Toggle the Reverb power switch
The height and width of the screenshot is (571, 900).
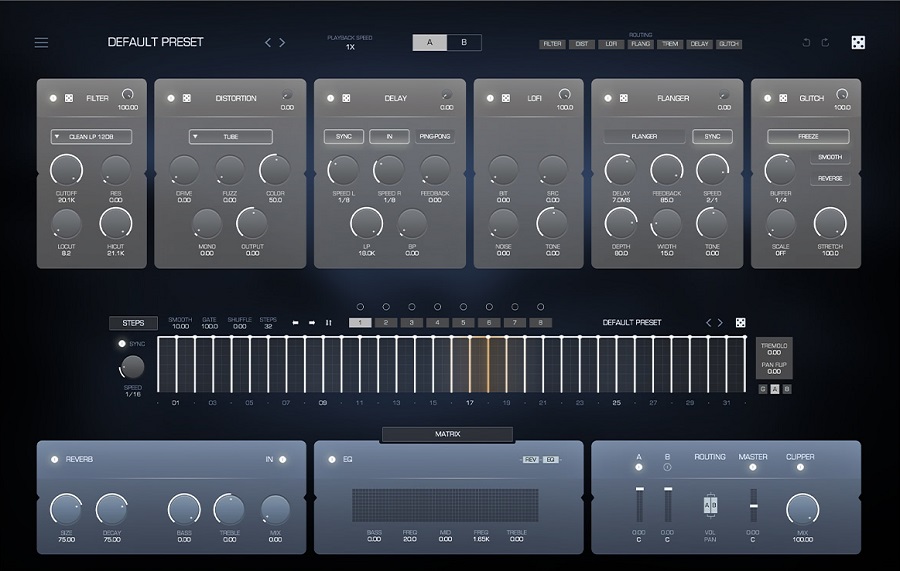point(52,459)
